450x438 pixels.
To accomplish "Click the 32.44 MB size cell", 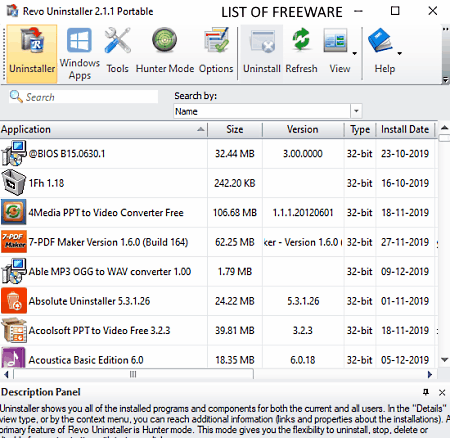I will pyautogui.click(x=235, y=154).
